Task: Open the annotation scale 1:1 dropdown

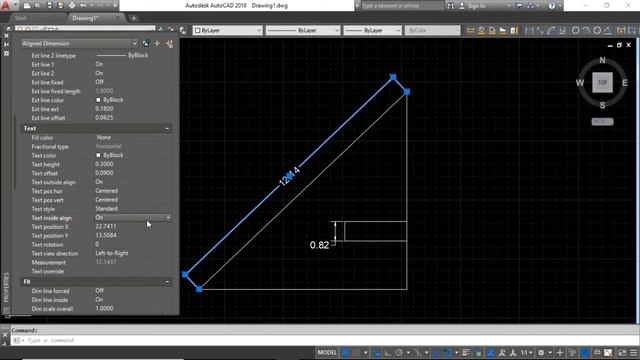Action: coord(526,353)
